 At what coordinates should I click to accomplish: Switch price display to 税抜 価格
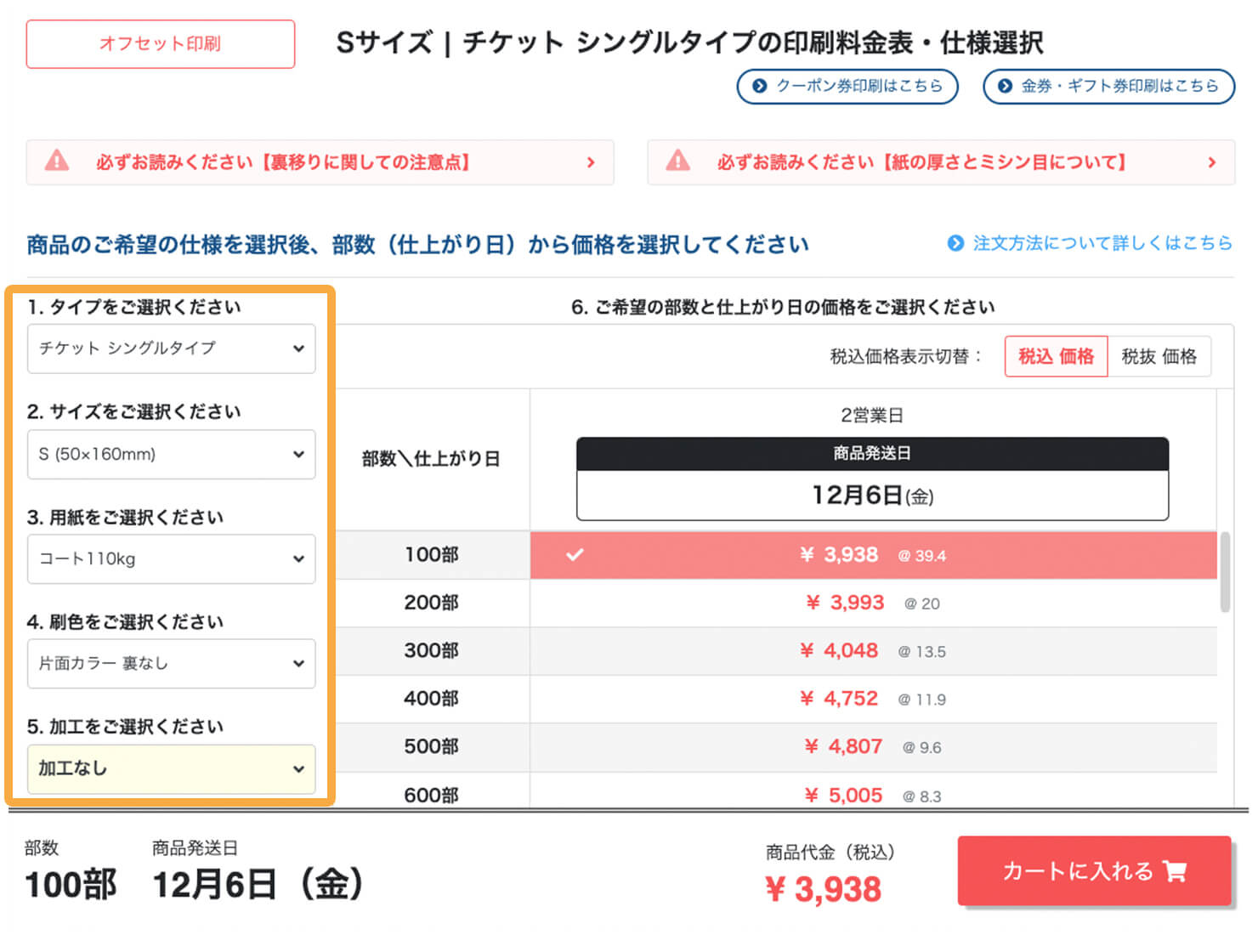pyautogui.click(x=1159, y=356)
